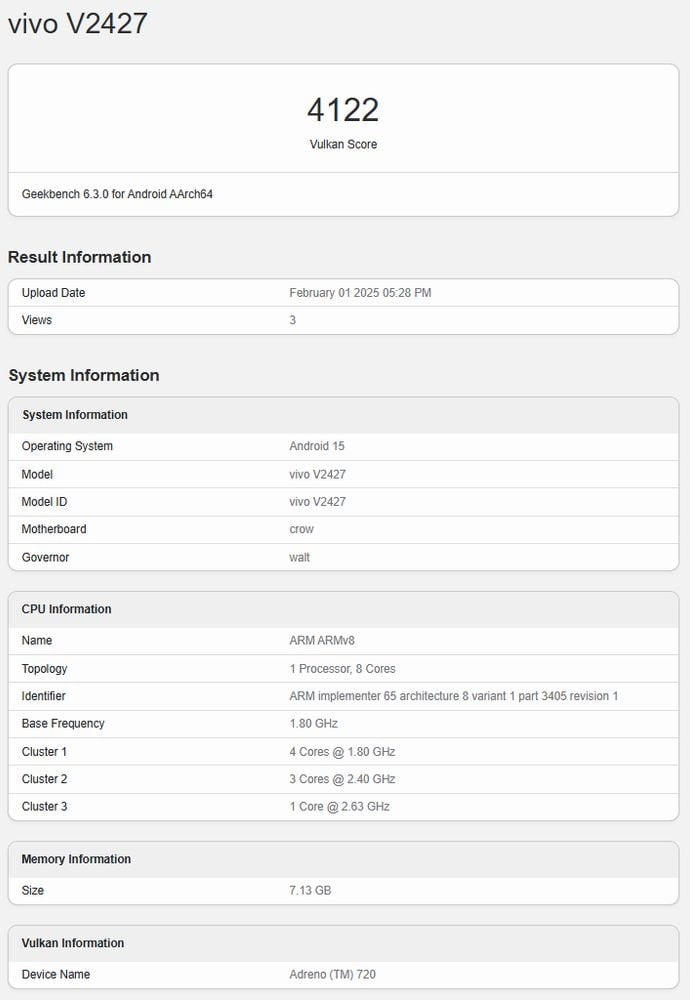Click the Views row label
The image size is (690, 1000).
tap(37, 320)
